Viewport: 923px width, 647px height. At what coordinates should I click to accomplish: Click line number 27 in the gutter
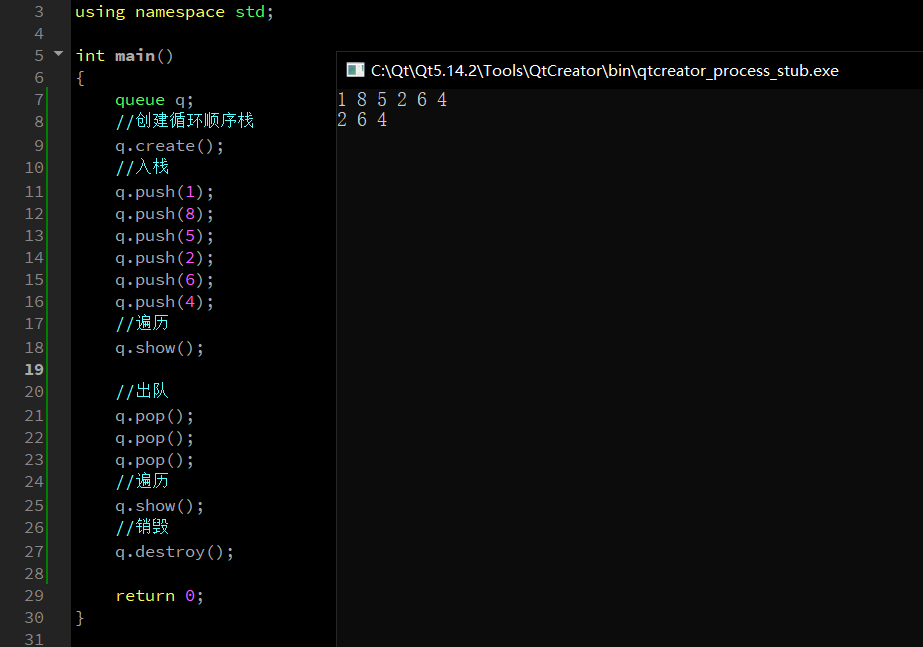click(x=34, y=552)
